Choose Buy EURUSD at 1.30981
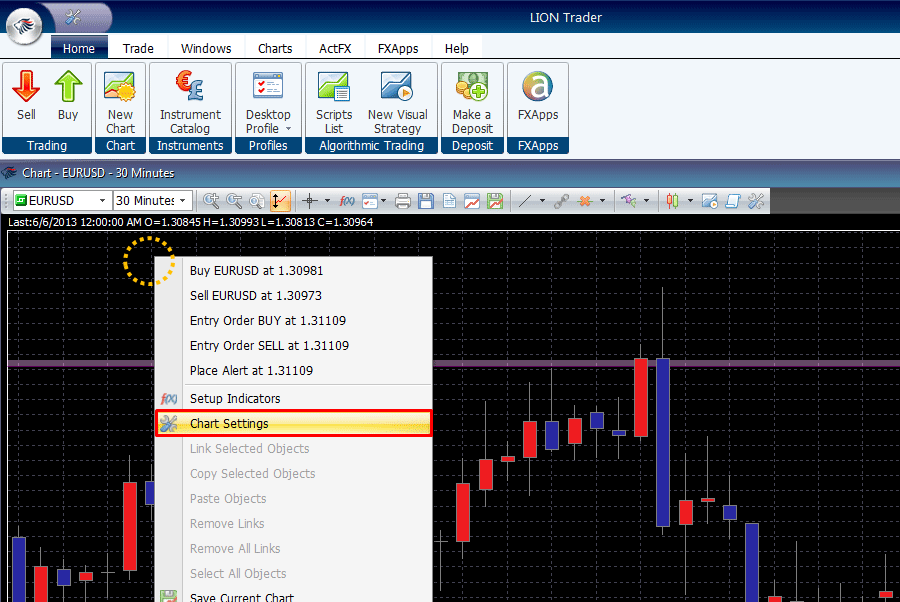This screenshot has width=900, height=602. click(x=294, y=270)
